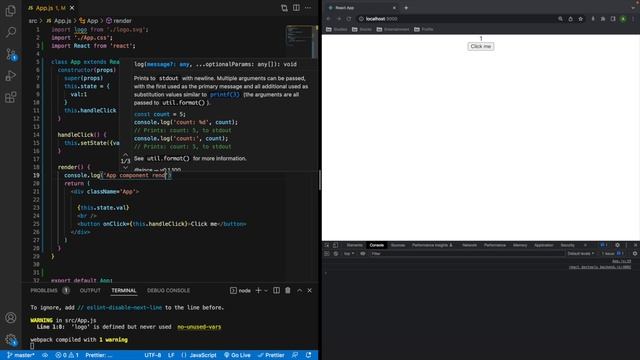
Task: Open the browser three-dot menu
Action: coord(633,19)
